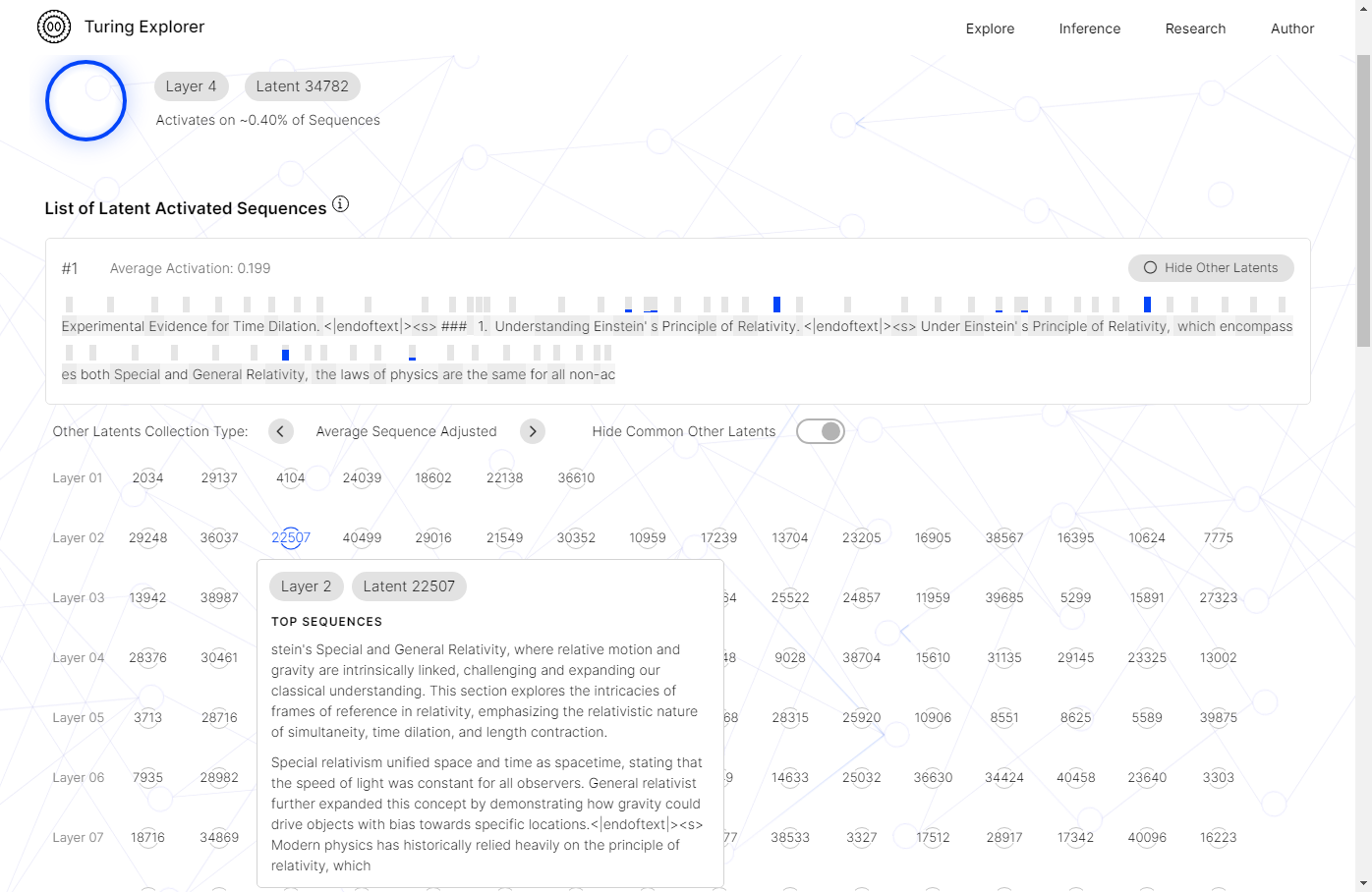Go to next latents collection type

[533, 431]
